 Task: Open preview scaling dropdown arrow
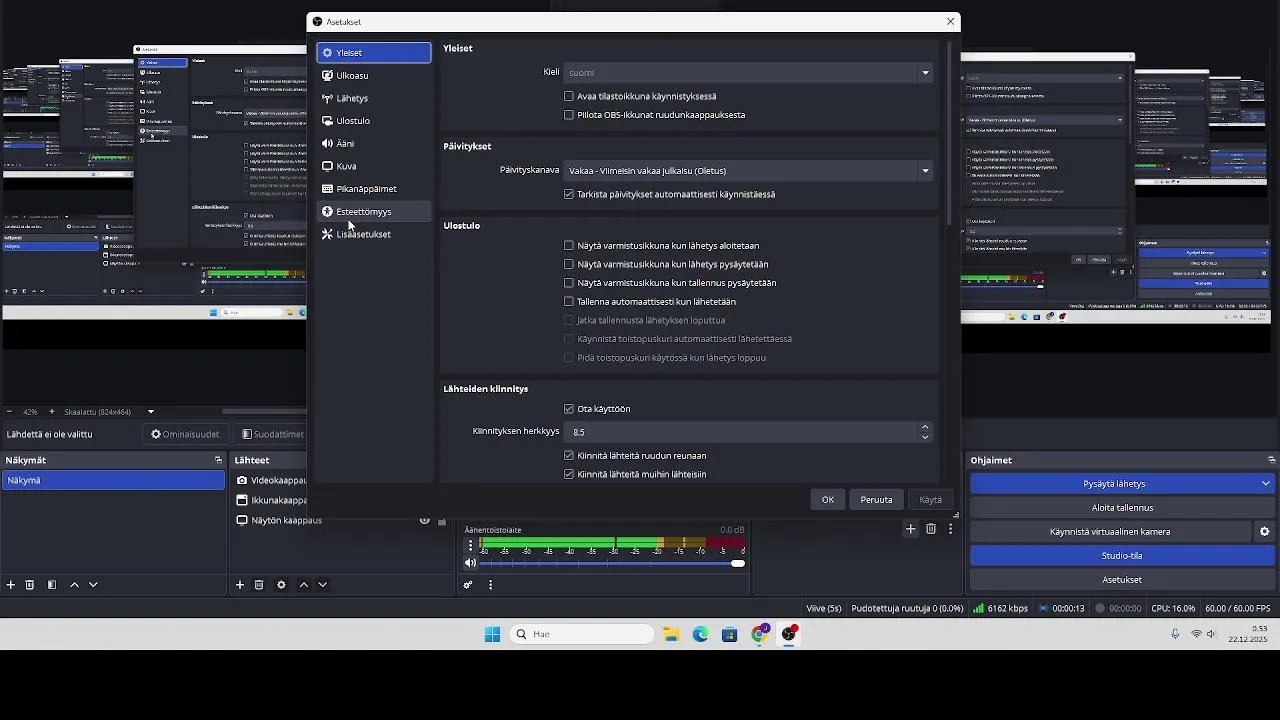click(x=151, y=412)
